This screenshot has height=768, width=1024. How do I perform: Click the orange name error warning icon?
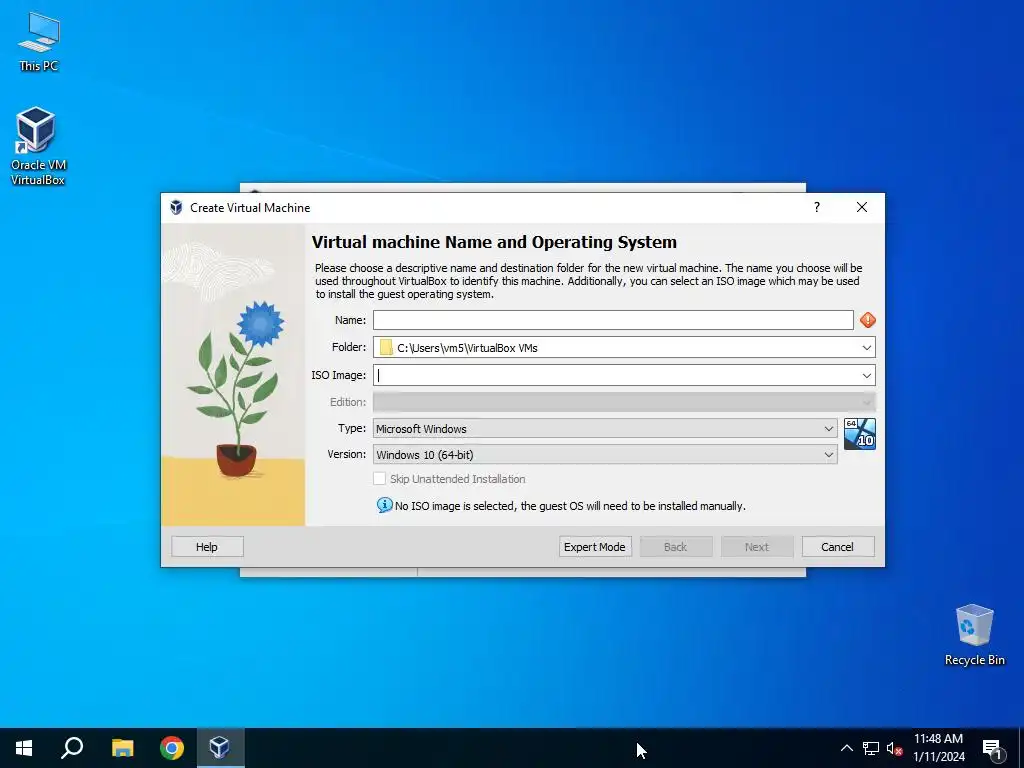point(867,320)
